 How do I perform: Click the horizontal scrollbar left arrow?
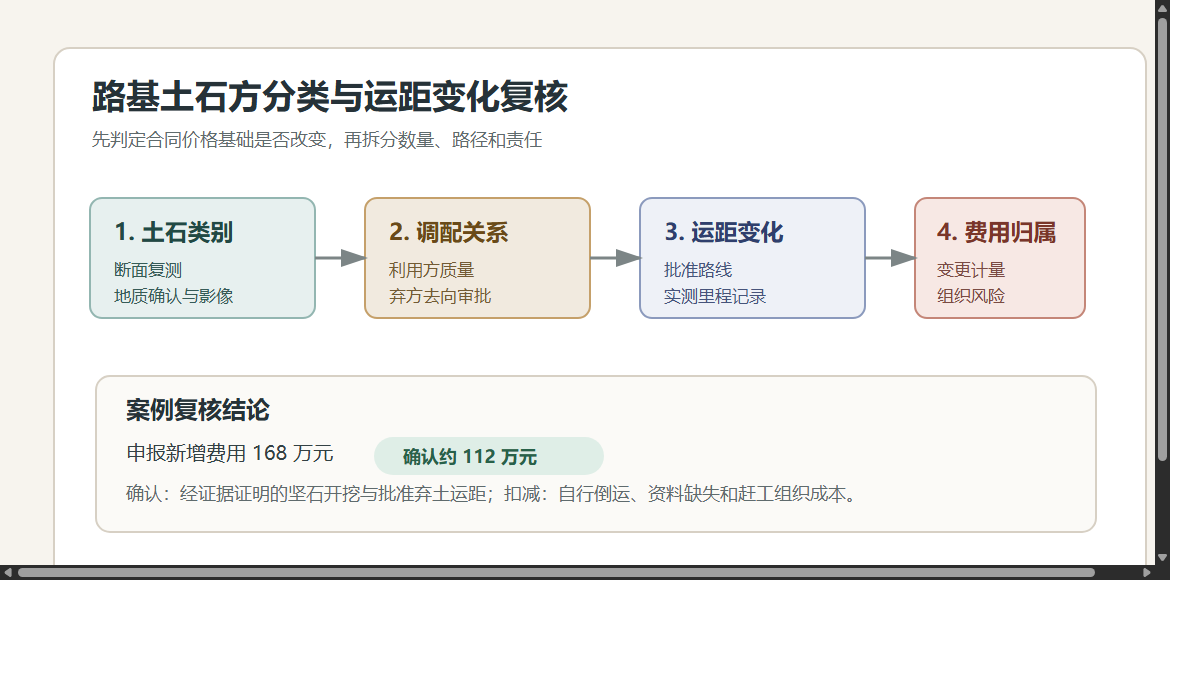pos(8,572)
